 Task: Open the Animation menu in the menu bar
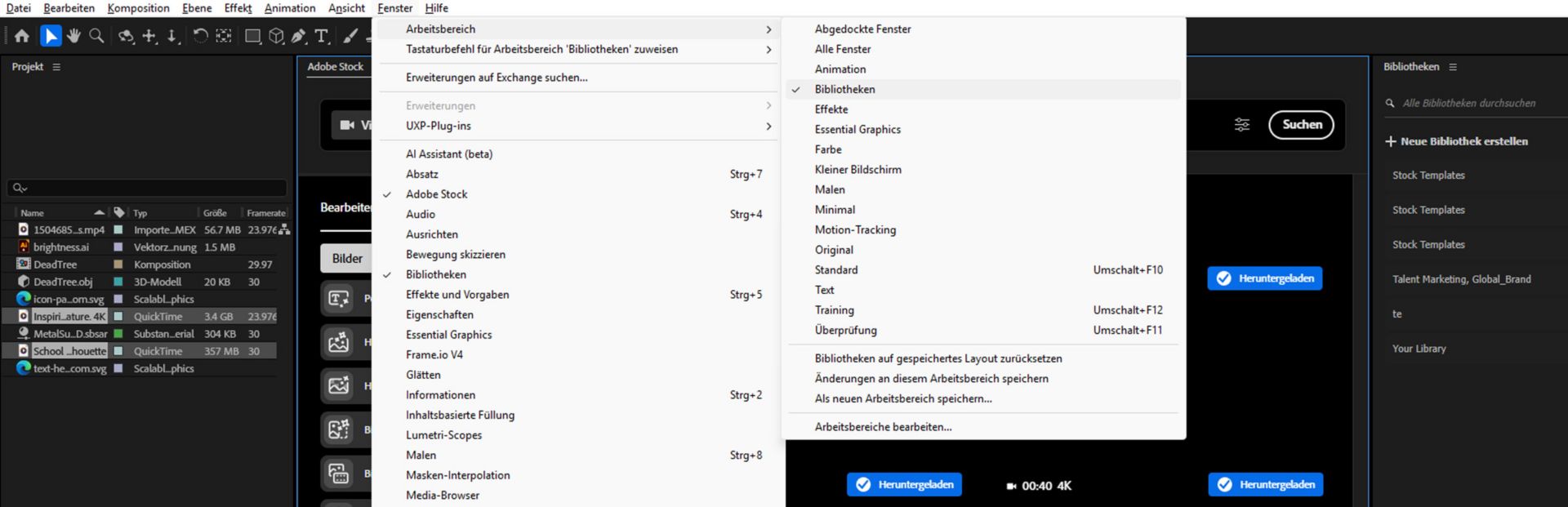point(290,8)
